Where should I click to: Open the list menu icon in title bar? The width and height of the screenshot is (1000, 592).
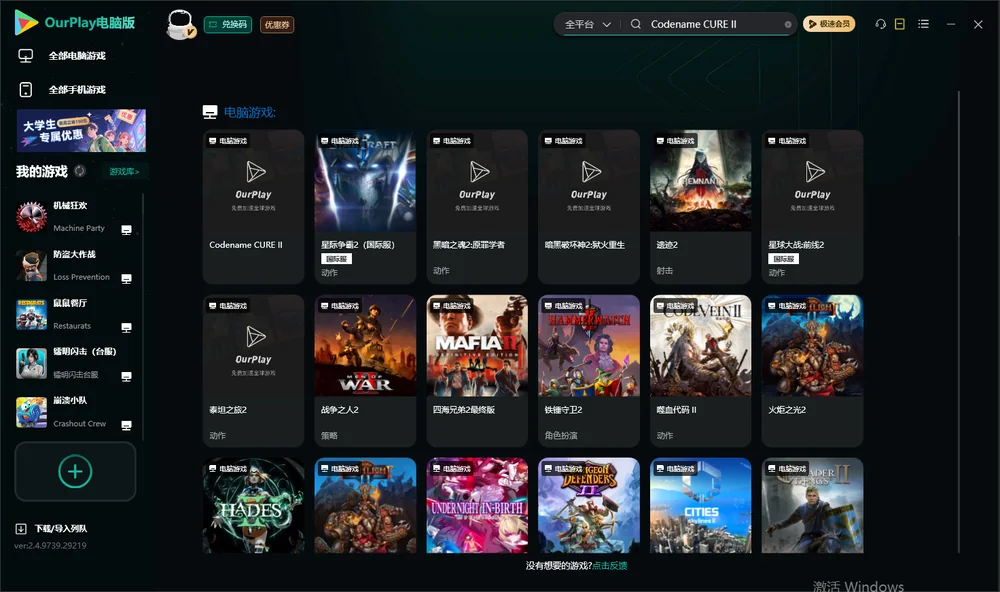(923, 24)
